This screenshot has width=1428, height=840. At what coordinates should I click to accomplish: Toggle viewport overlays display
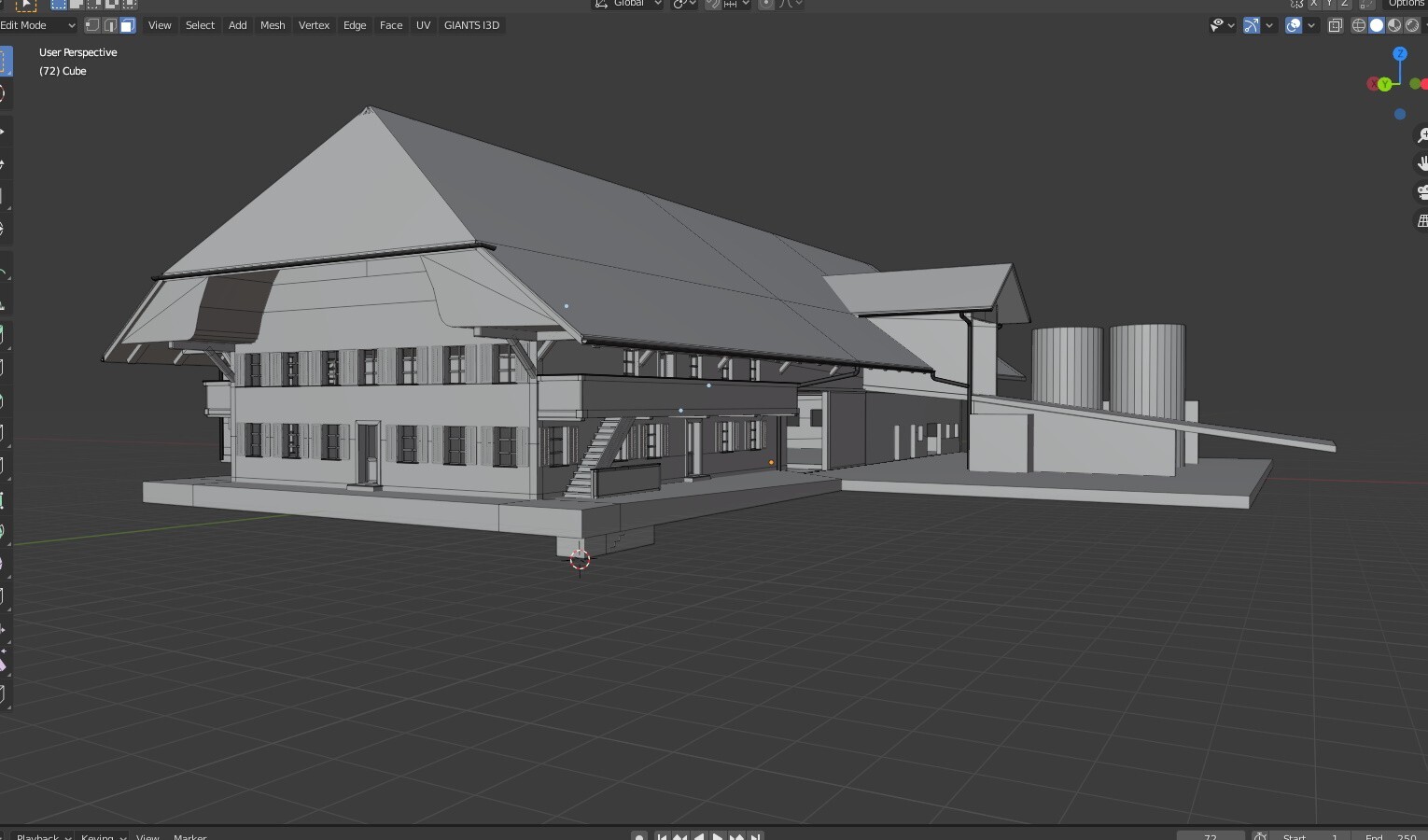(x=1294, y=25)
